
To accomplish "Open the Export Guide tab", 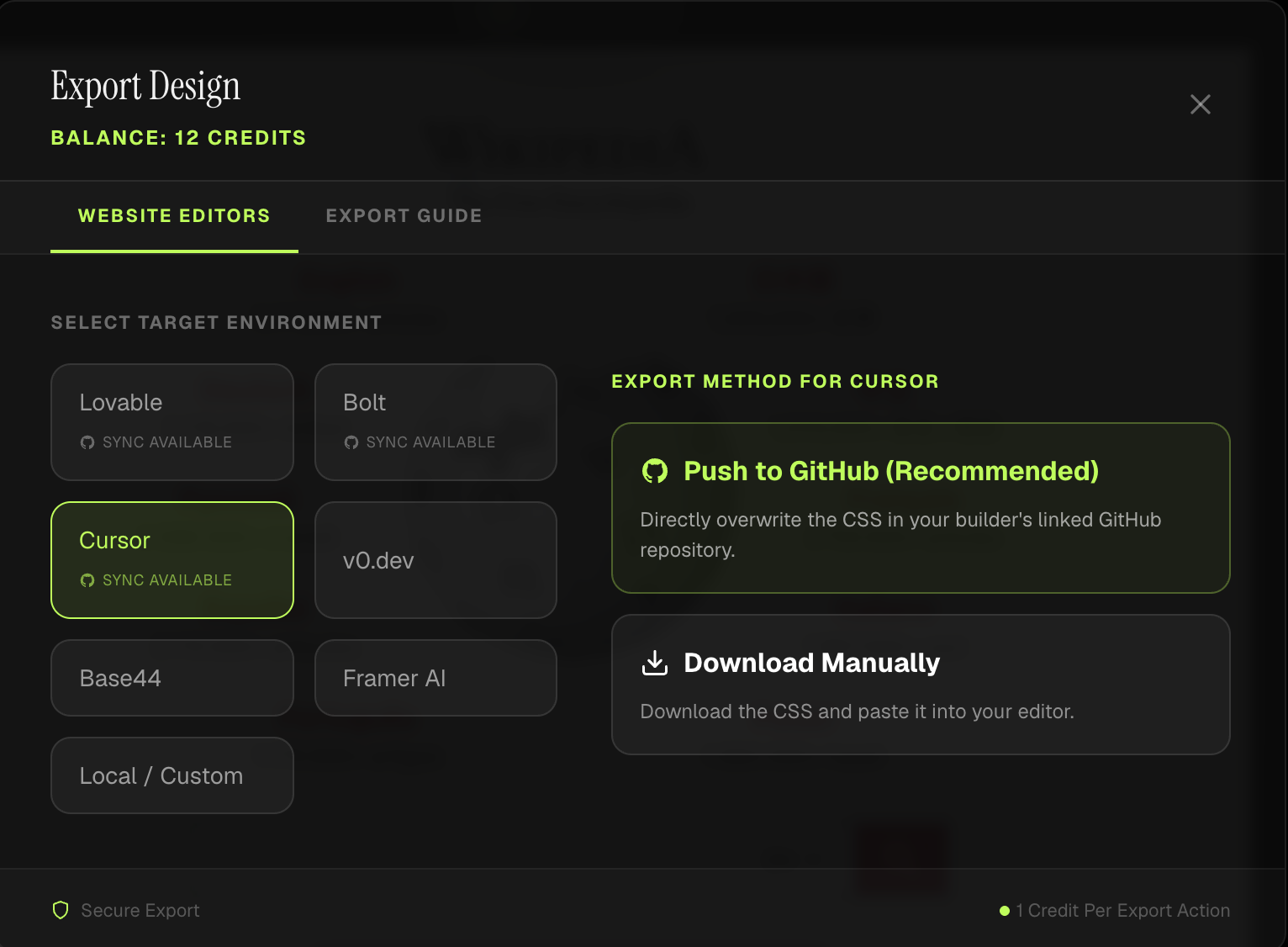I will (404, 216).
